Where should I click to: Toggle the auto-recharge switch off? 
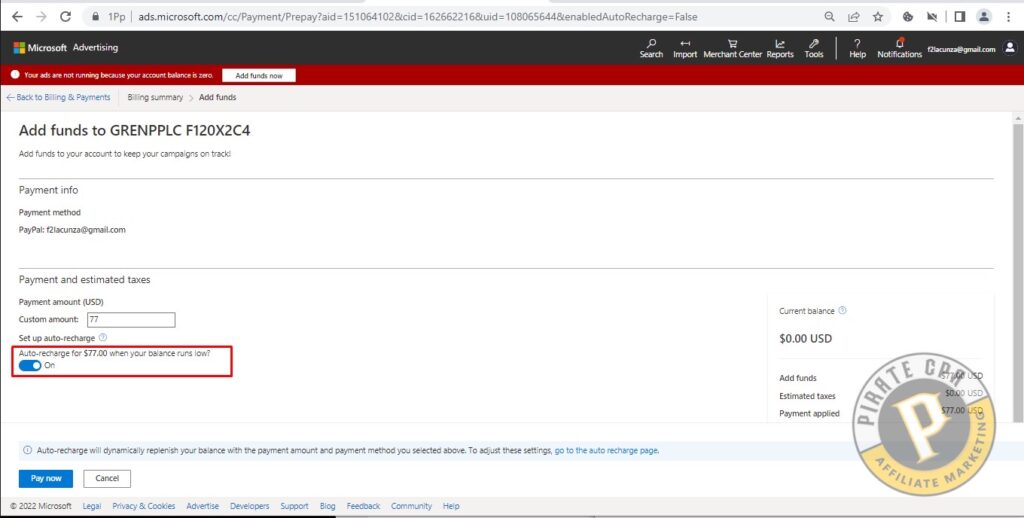point(29,365)
